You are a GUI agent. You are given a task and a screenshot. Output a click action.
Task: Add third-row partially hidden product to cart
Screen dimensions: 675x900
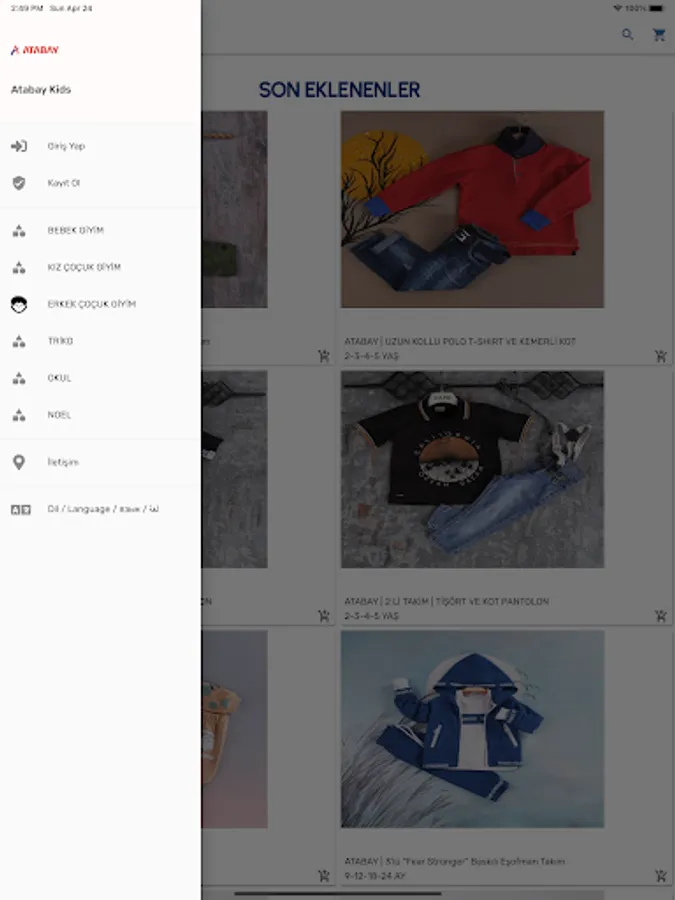tap(324, 876)
